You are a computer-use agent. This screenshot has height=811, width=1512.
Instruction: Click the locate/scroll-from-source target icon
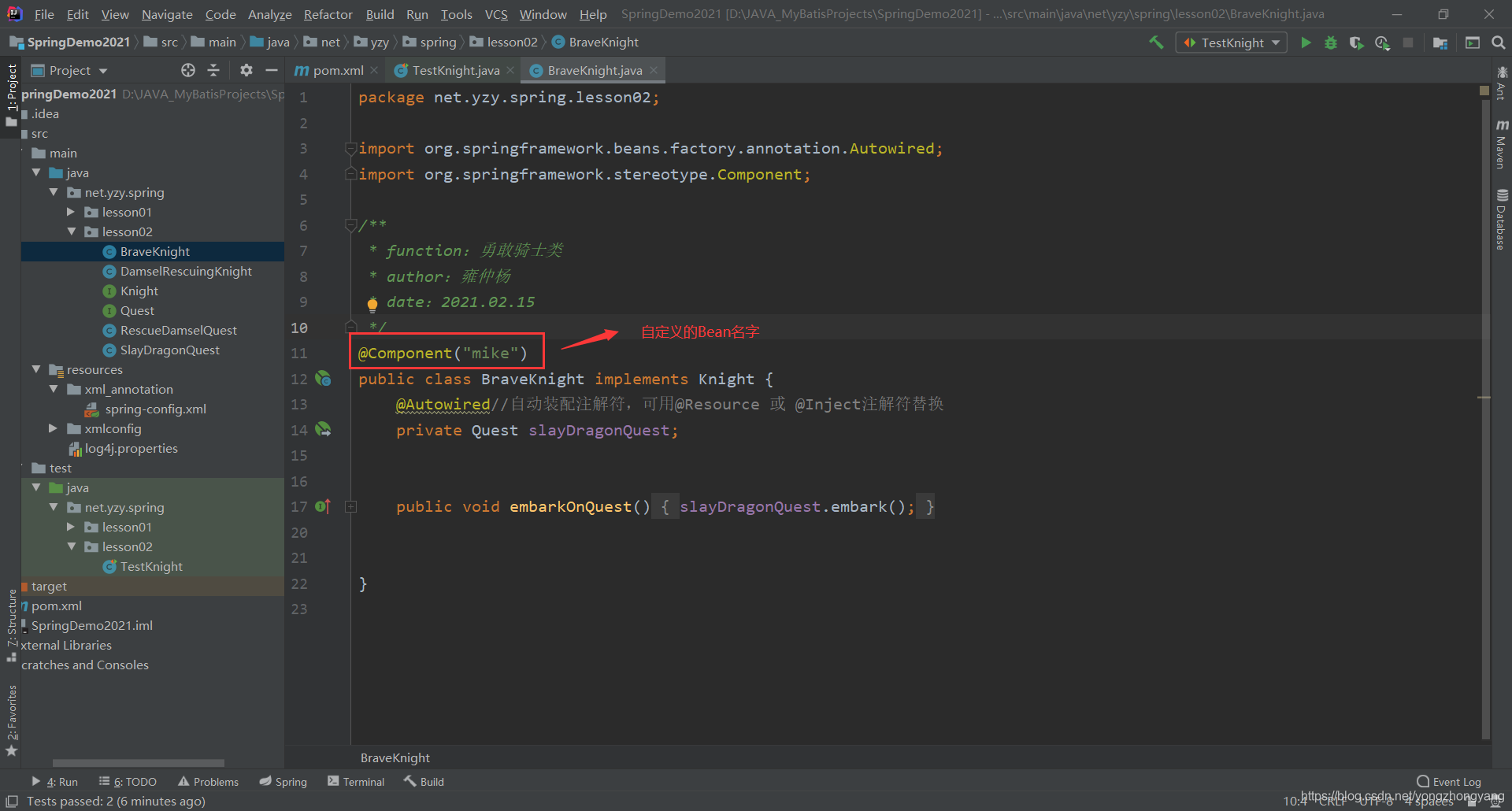point(188,70)
